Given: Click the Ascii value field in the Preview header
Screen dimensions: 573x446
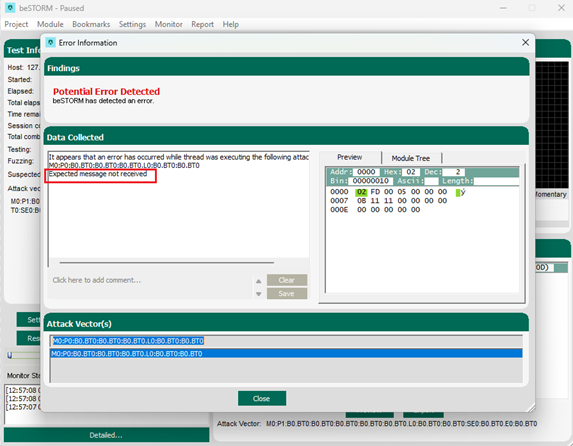Looking at the screenshot, I should pyautogui.click(x=431, y=181).
